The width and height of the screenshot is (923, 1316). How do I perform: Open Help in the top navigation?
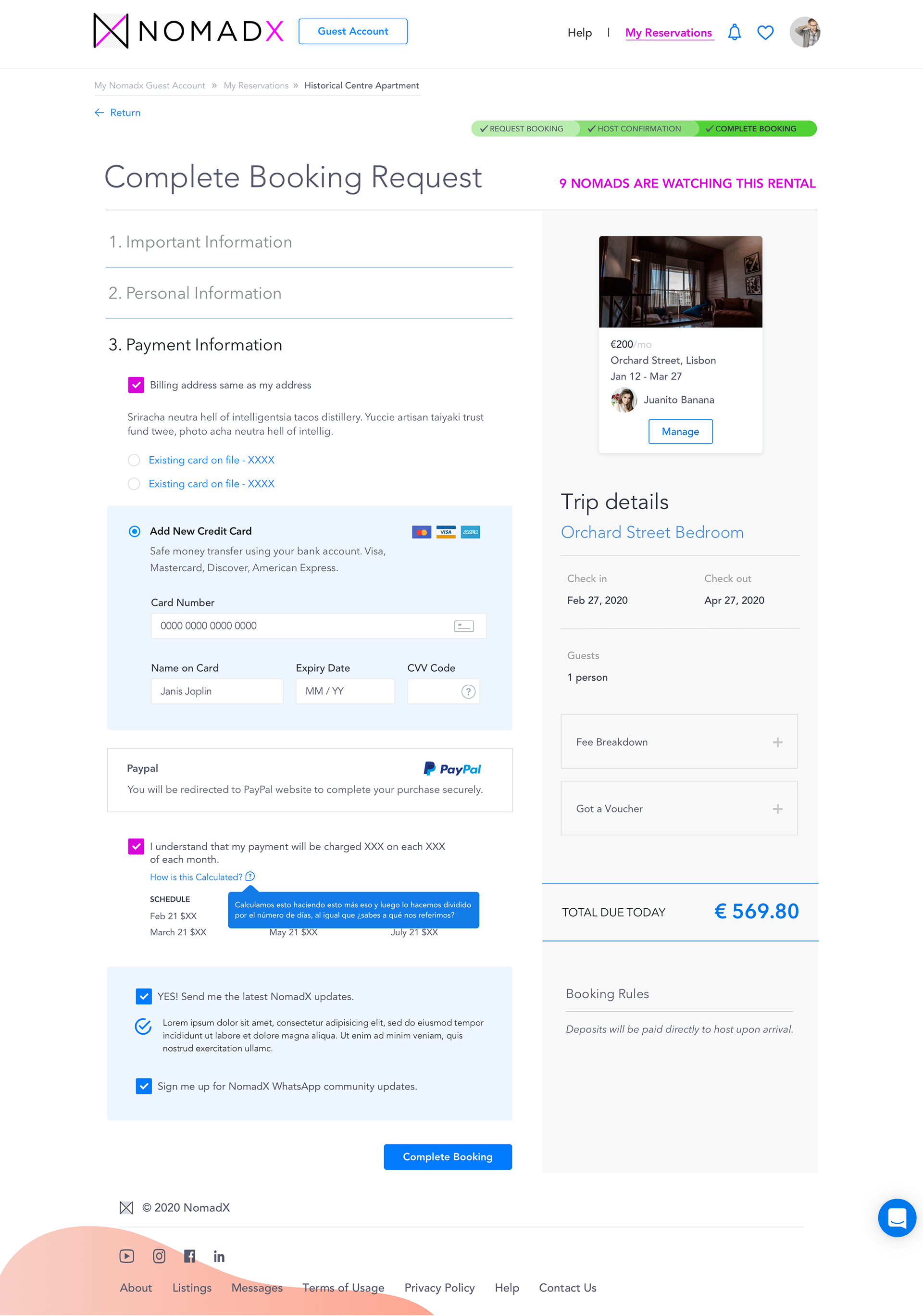[579, 33]
